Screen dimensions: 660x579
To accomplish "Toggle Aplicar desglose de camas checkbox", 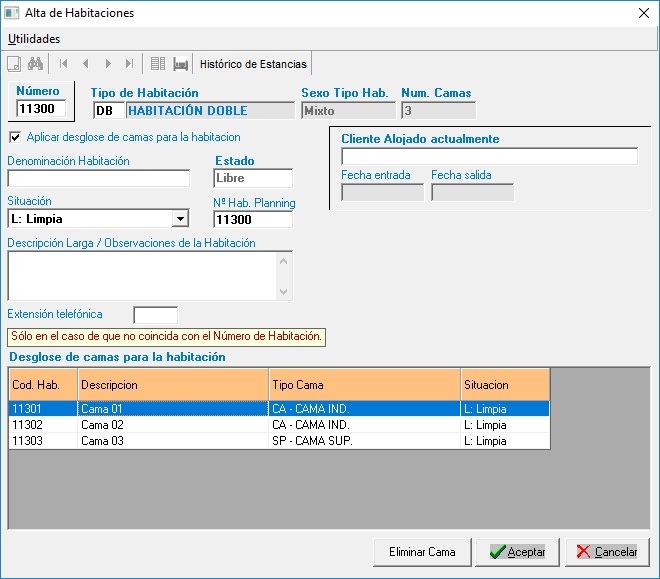I will 15,137.
